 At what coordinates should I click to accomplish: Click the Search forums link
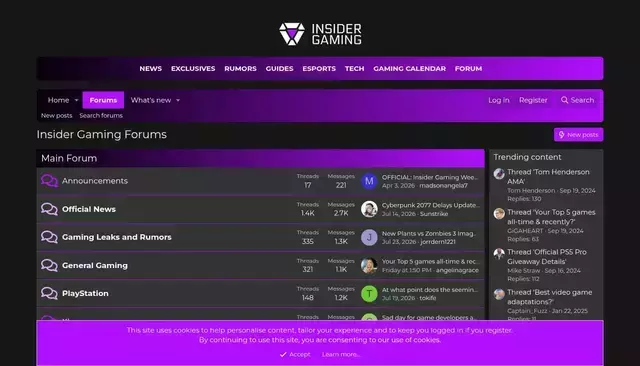[x=101, y=115]
